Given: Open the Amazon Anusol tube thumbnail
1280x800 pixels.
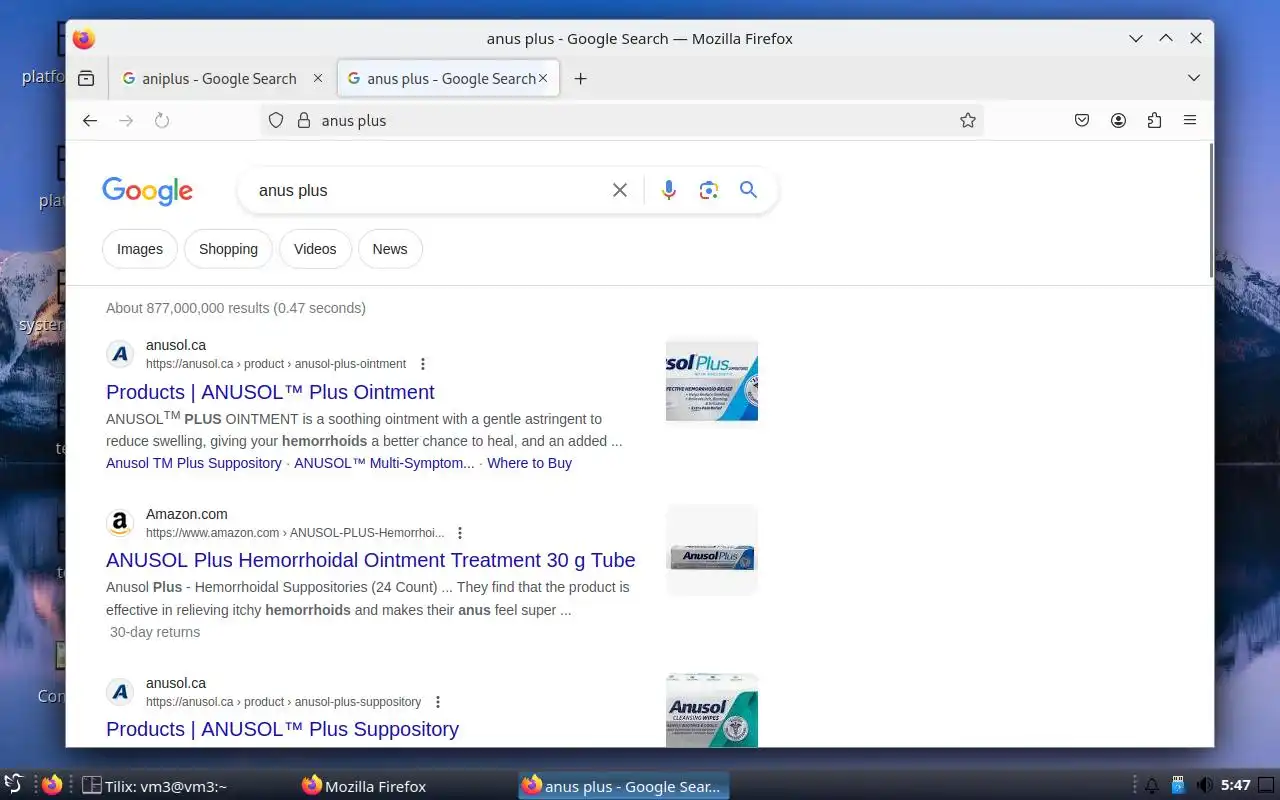Looking at the screenshot, I should [712, 550].
